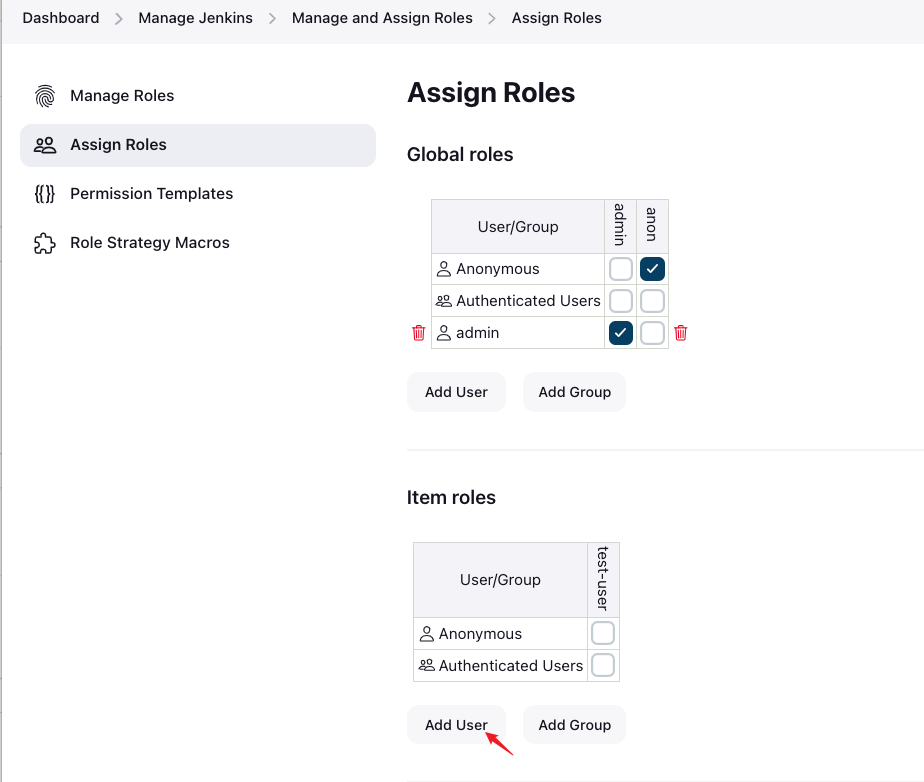Select Assign Roles in the sidebar
This screenshot has width=924, height=782.
coord(198,145)
